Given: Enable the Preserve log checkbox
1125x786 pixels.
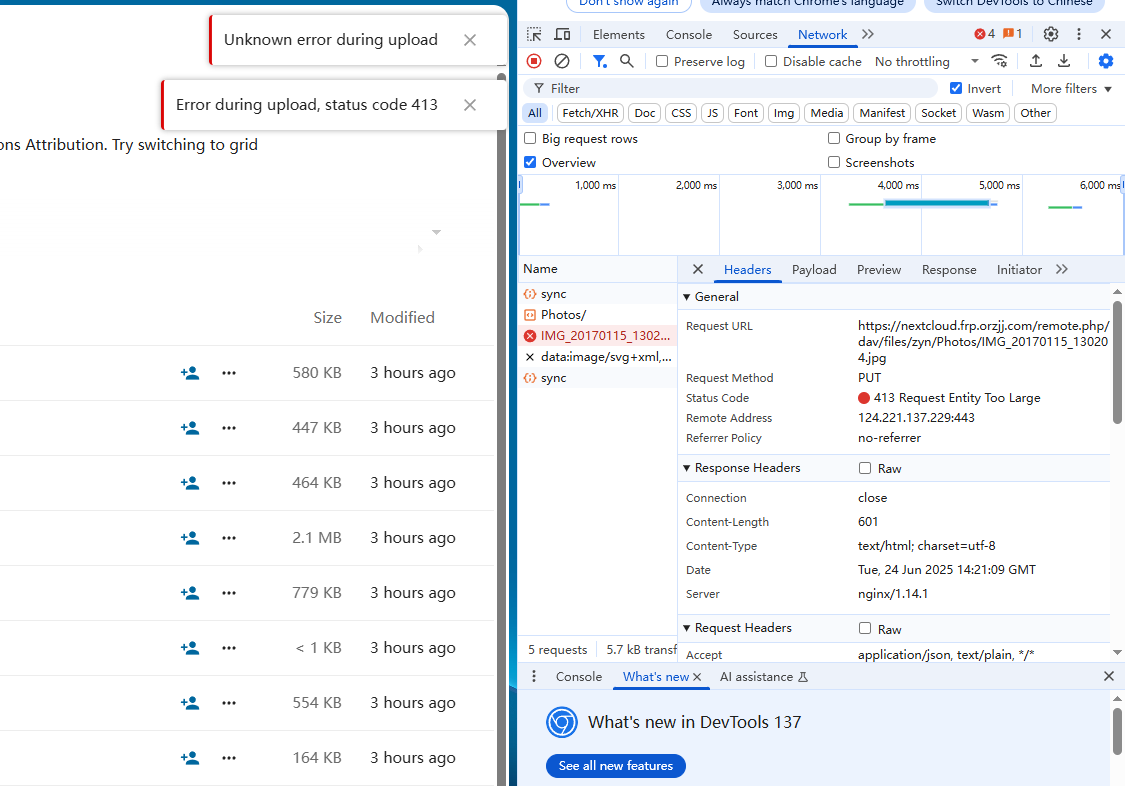Looking at the screenshot, I should [x=662, y=61].
